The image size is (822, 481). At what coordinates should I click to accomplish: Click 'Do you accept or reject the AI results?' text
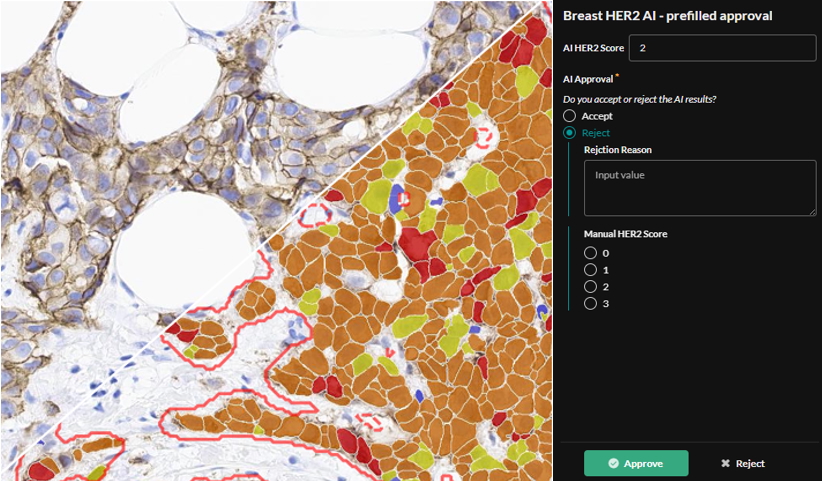pyautogui.click(x=640, y=99)
